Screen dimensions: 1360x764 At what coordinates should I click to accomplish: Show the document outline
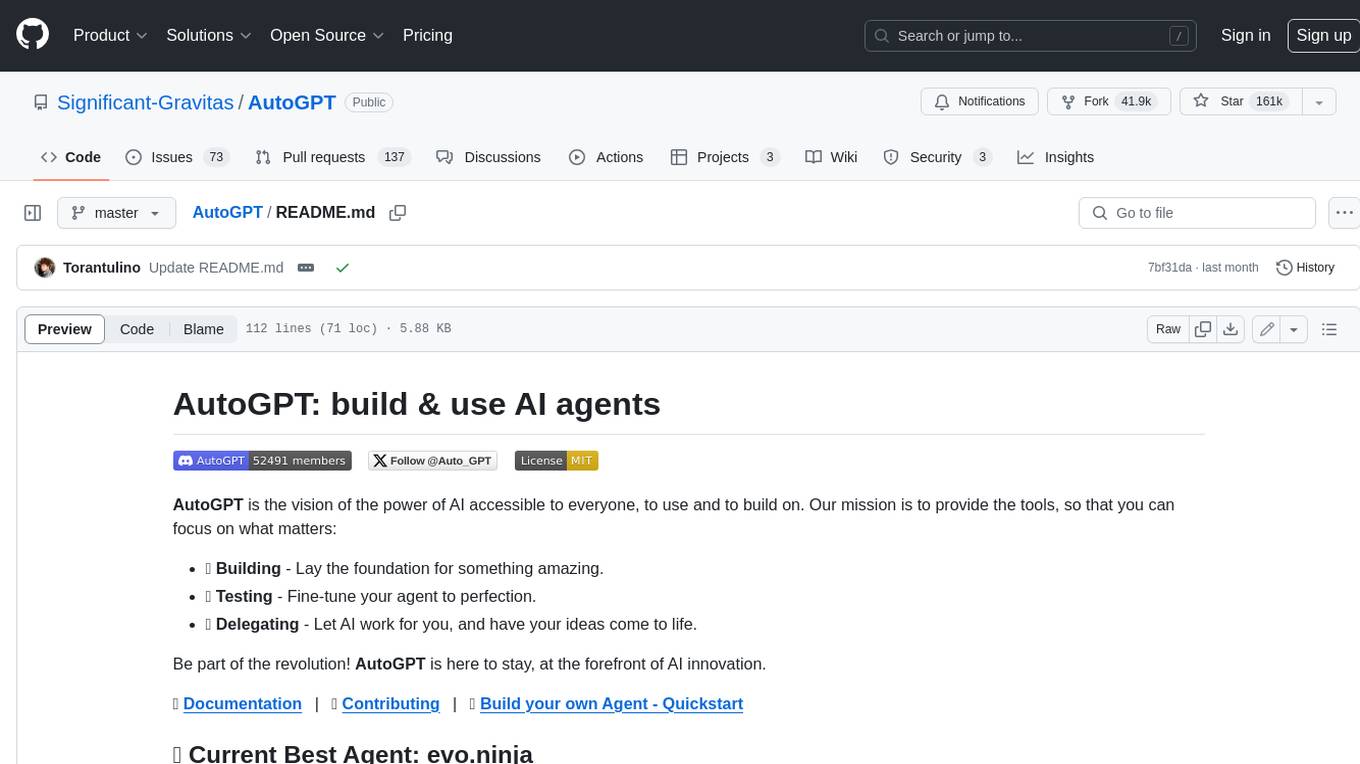(1329, 329)
